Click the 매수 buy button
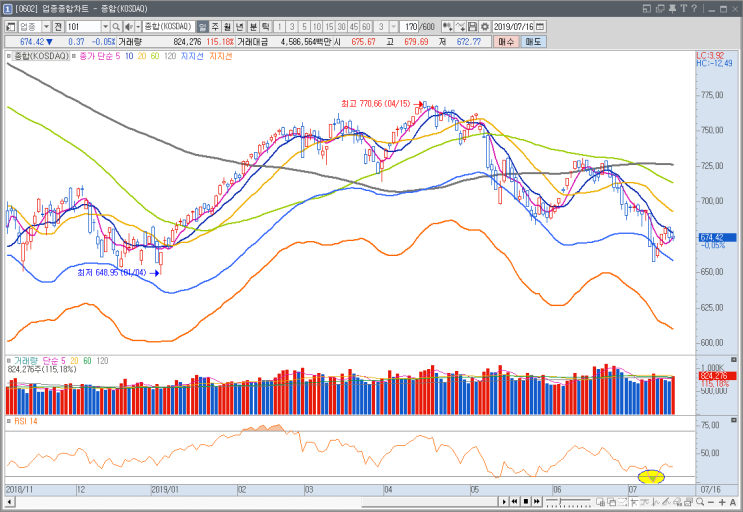The height and width of the screenshot is (512, 743). coord(506,42)
